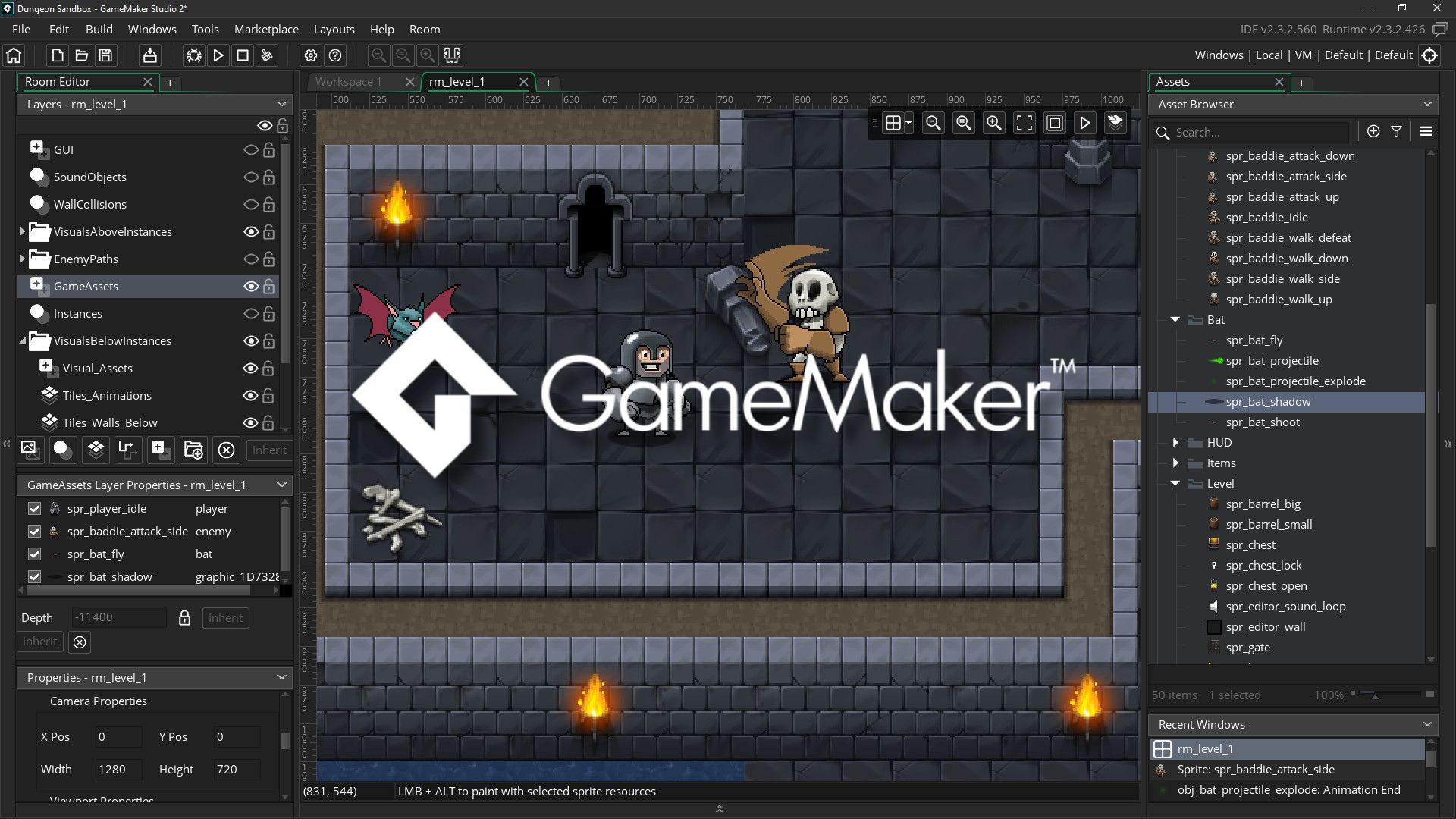Create a new instance layer icon
The width and height of the screenshot is (1456, 819).
click(62, 450)
